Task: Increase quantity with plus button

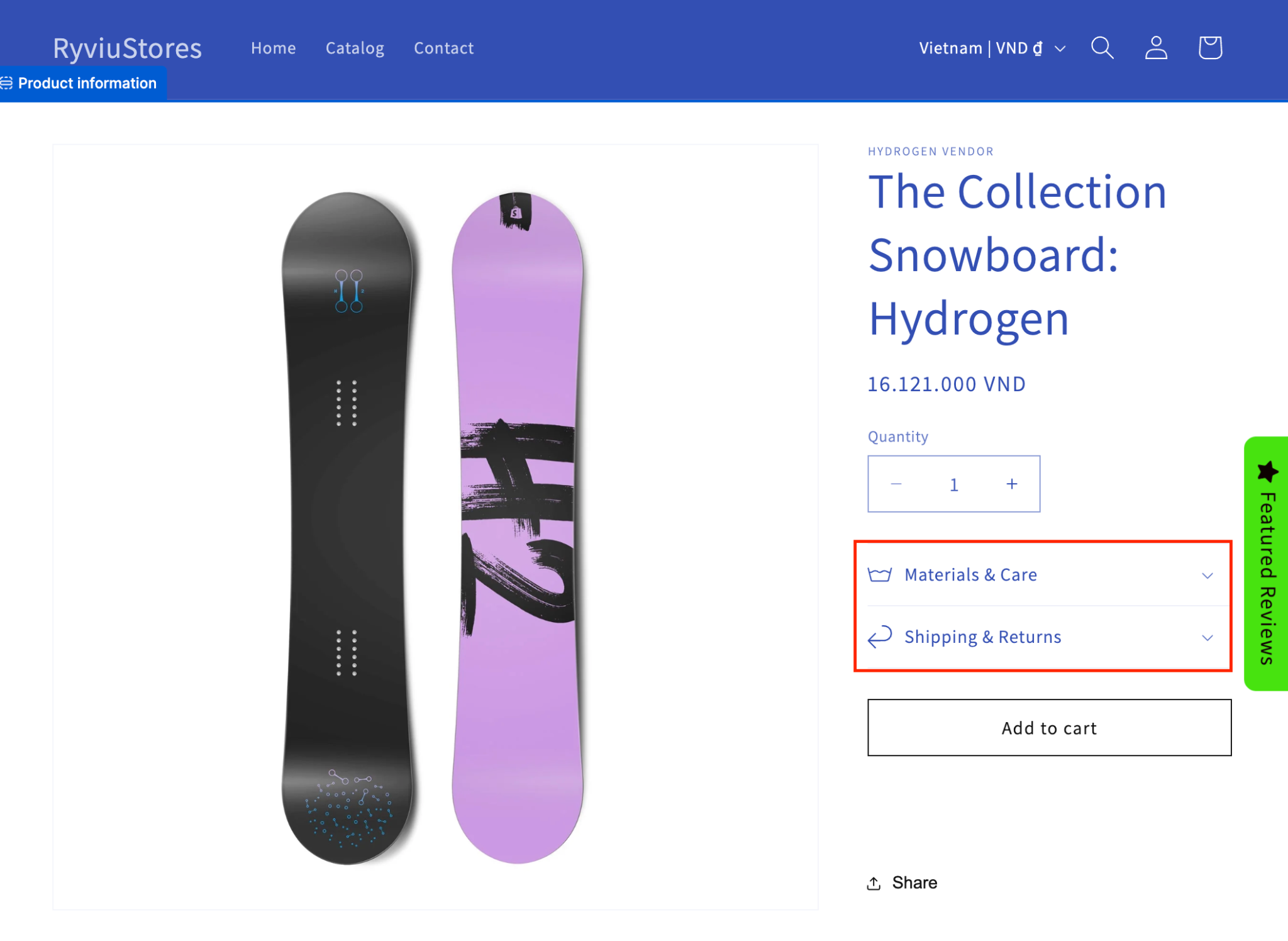Action: [1011, 484]
